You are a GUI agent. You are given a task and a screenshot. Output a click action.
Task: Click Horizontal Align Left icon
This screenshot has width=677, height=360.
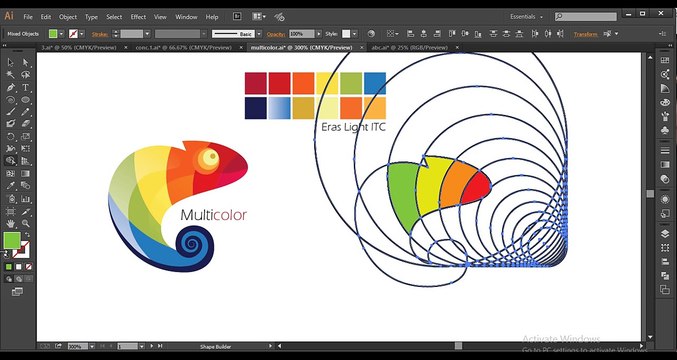pyautogui.click(x=411, y=34)
